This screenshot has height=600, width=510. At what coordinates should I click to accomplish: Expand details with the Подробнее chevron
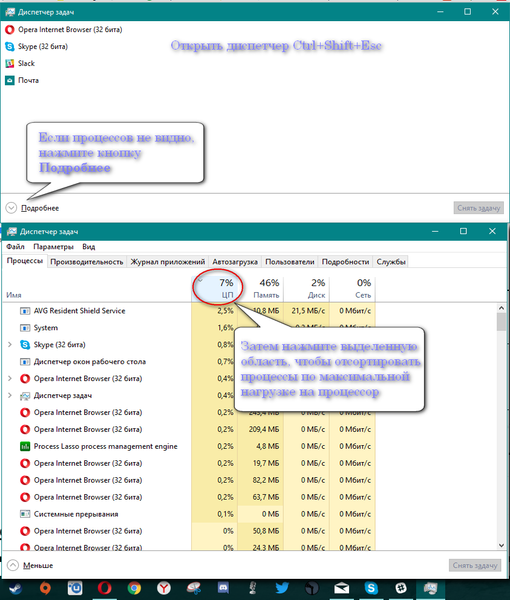[x=11, y=208]
